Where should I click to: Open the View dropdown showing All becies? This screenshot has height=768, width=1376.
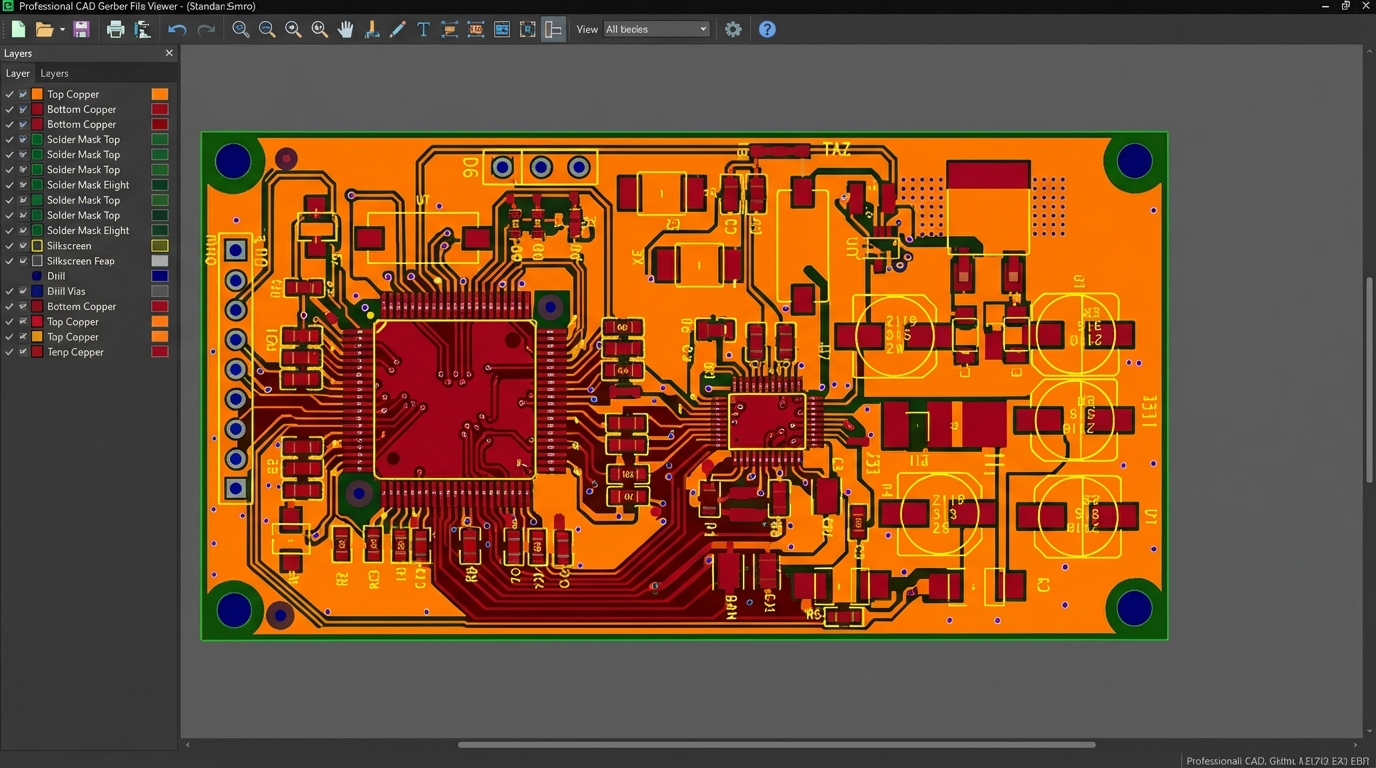656,30
